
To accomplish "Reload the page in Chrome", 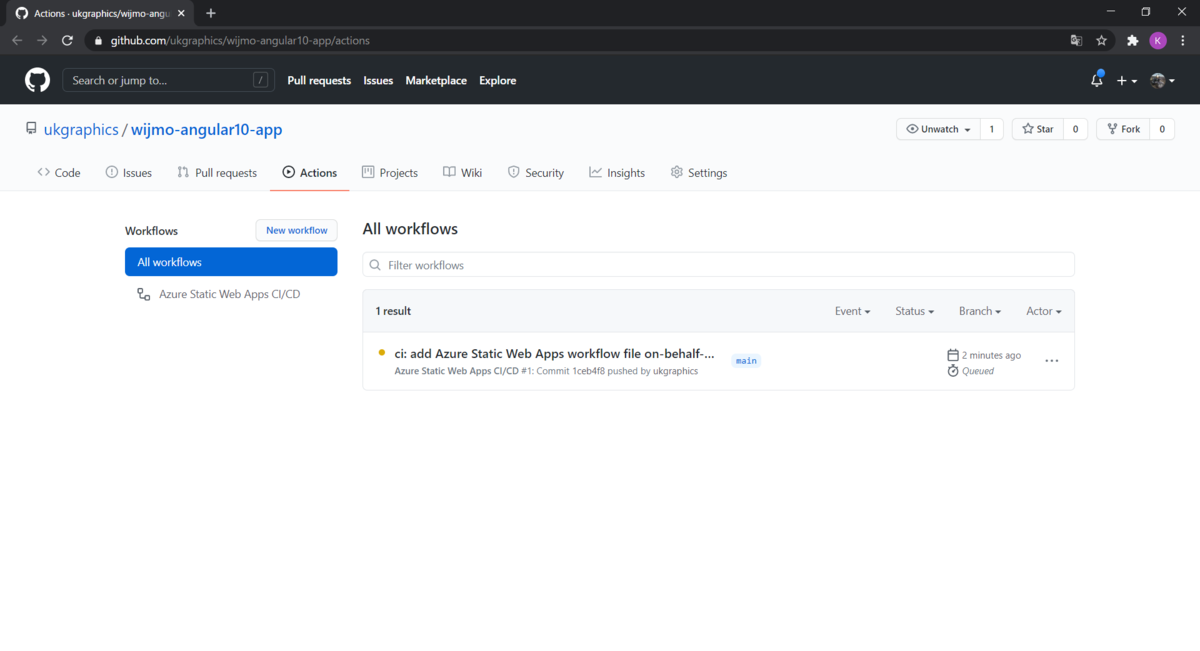I will coord(67,40).
